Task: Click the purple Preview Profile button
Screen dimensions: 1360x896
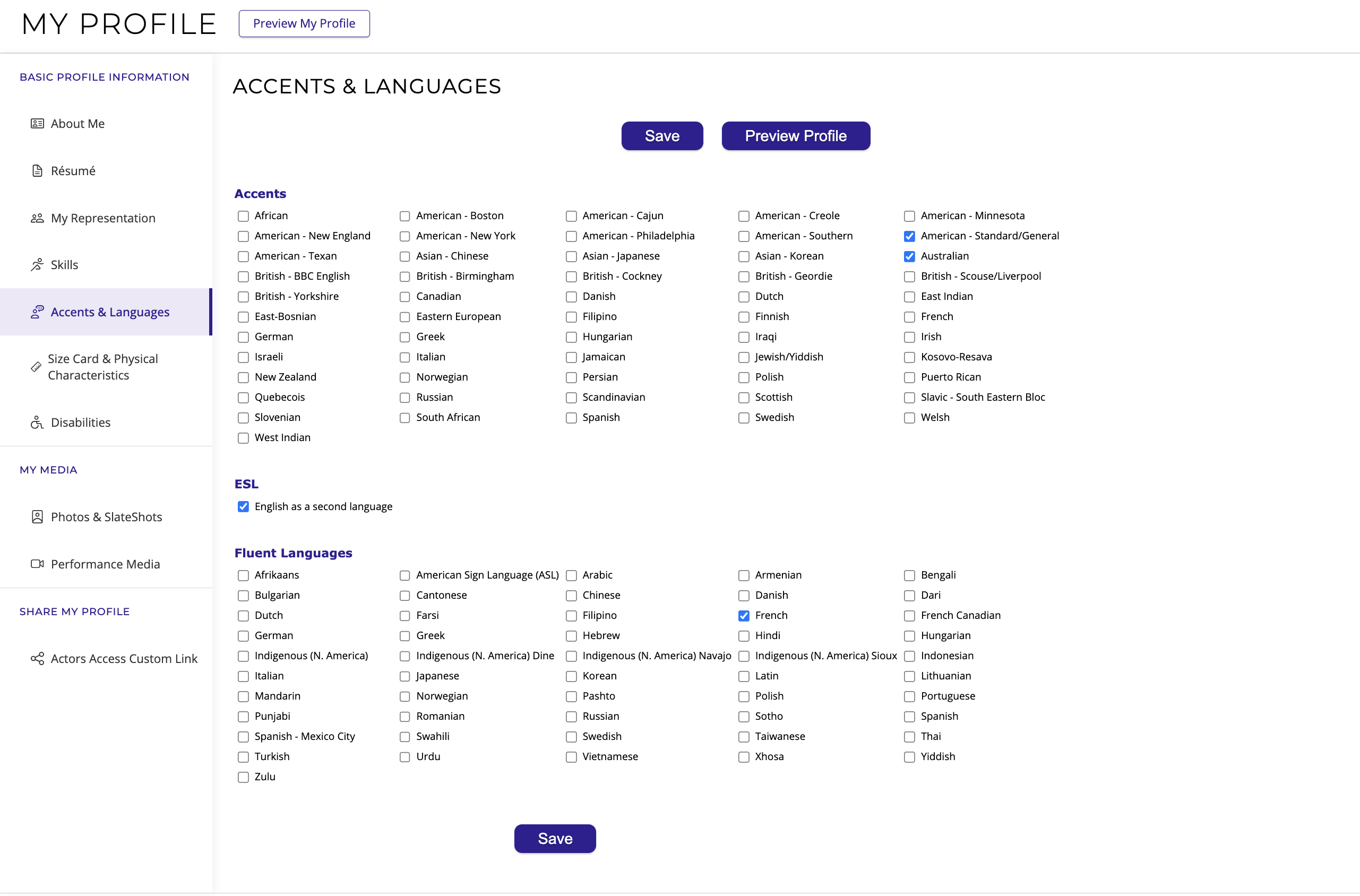Action: (795, 136)
